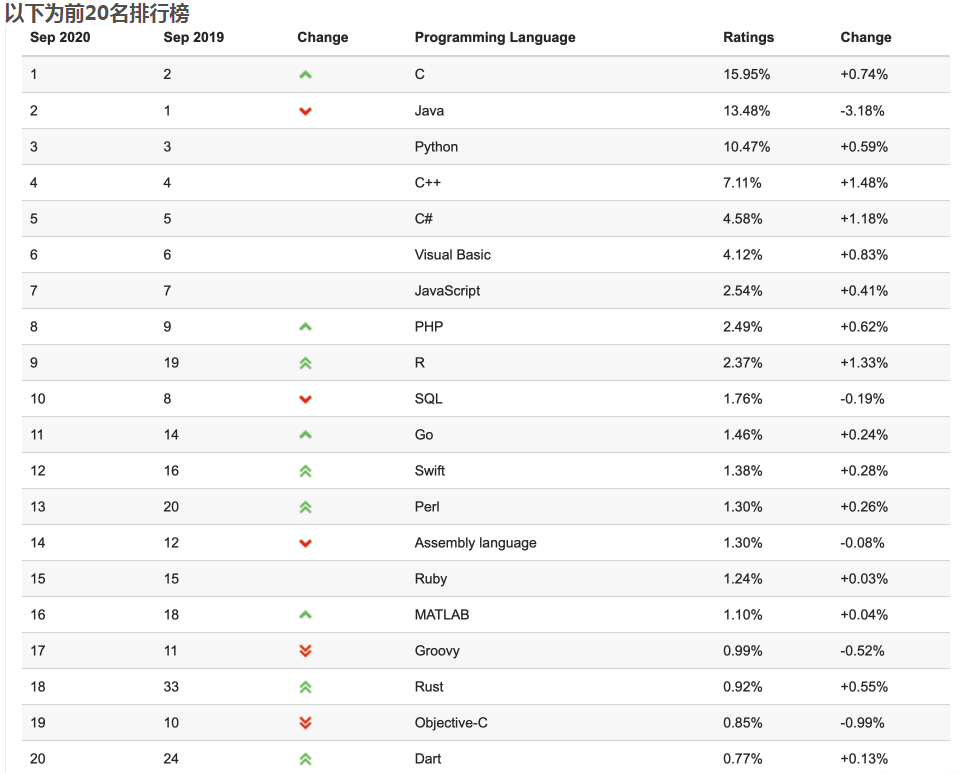Screen dimensions: 966x773
Task: Click the heading above the ranking table
Action: coord(97,13)
